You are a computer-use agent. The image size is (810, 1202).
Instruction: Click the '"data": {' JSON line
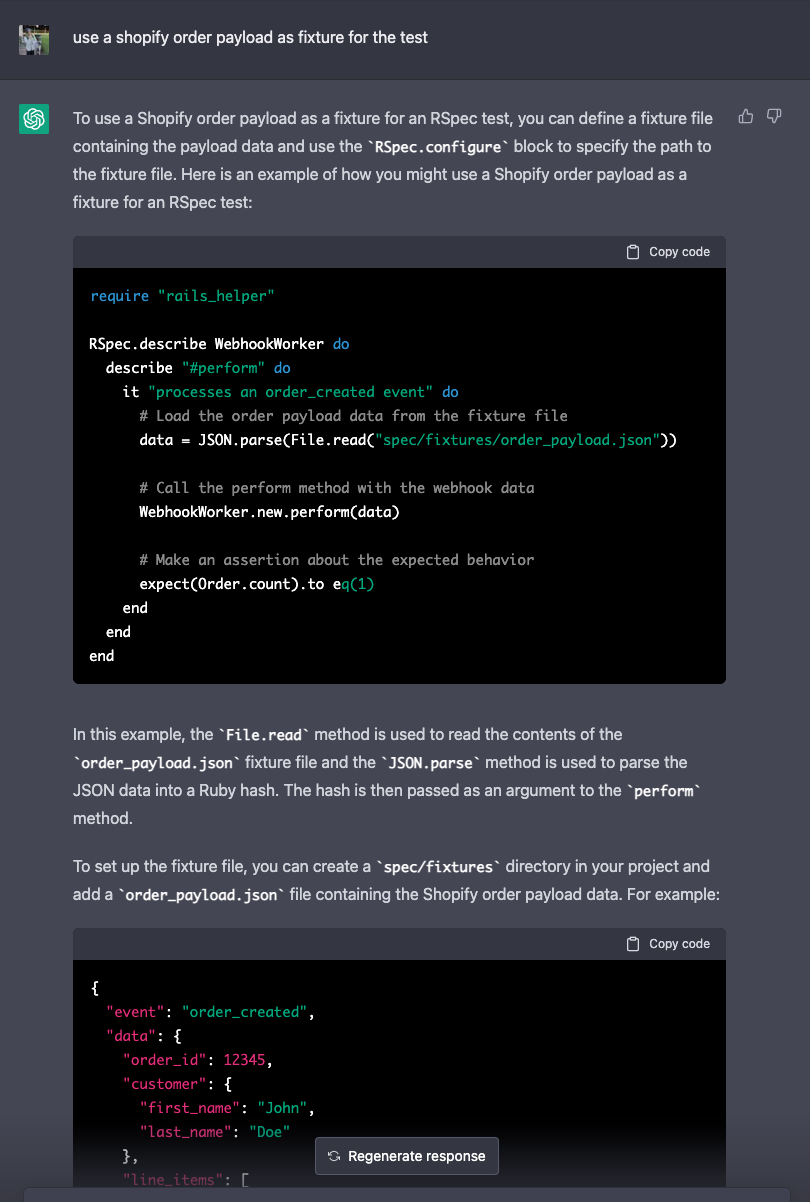[x=144, y=1036]
